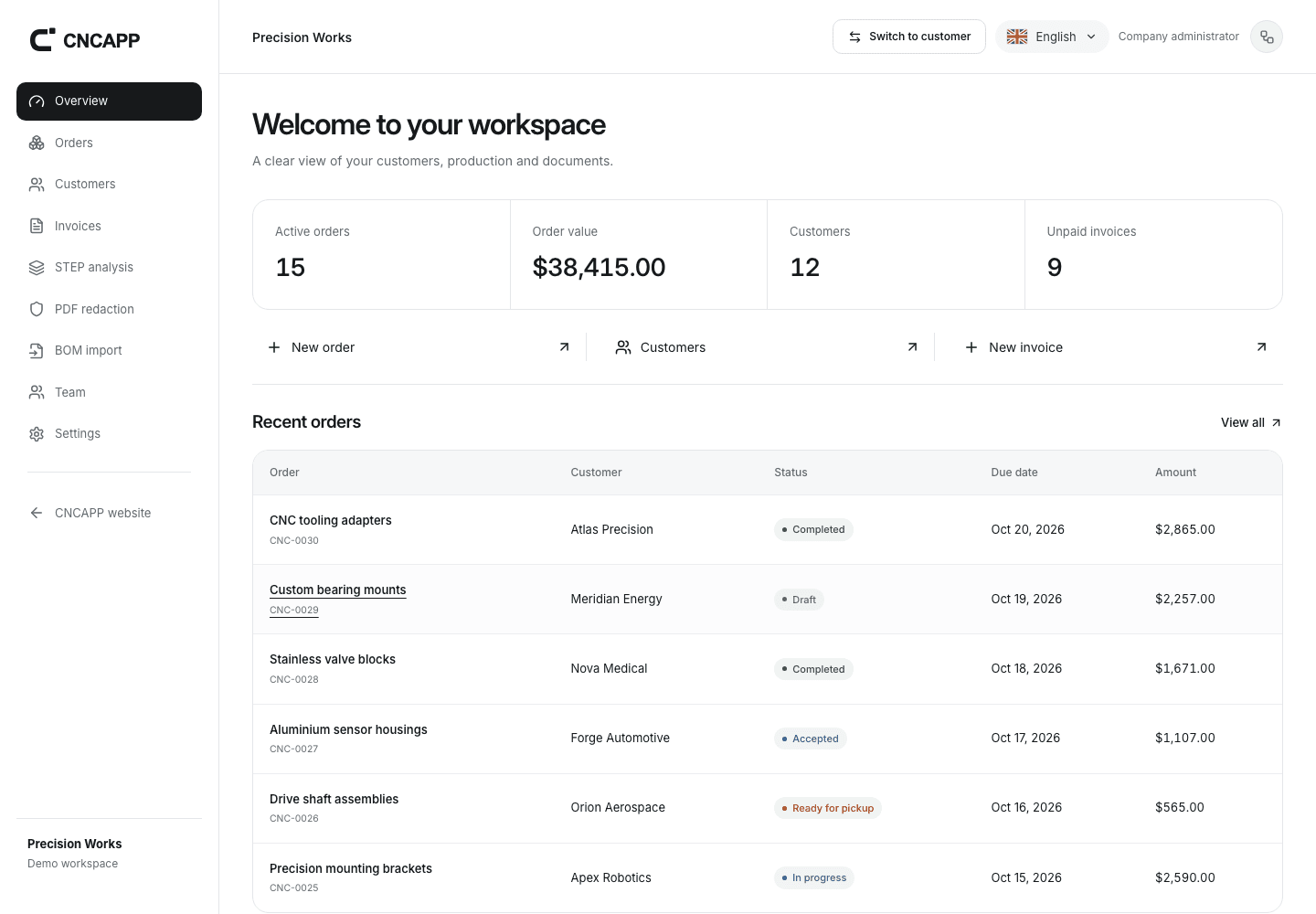Click the Switch to customer button
The image size is (1316, 914).
coord(909,37)
